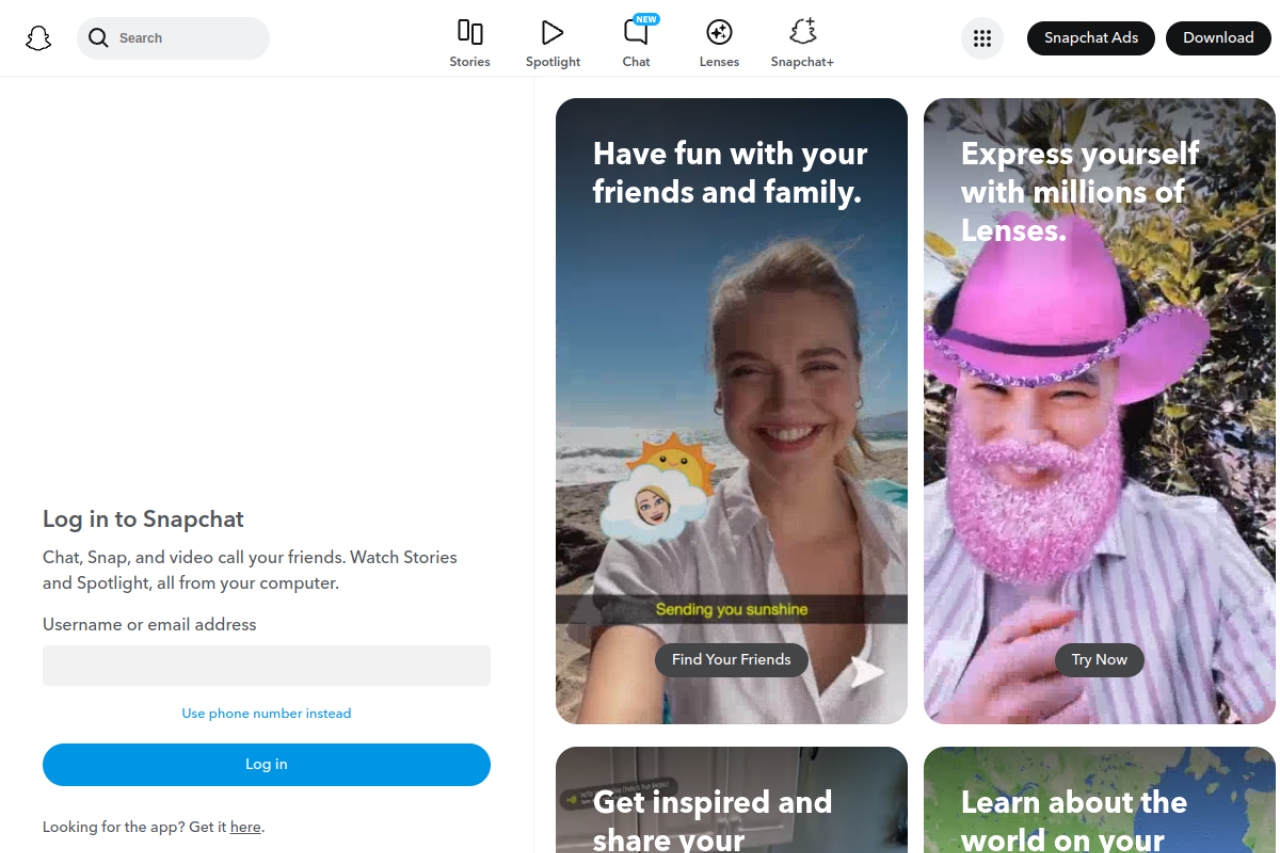Click the Find Your Friends button

pos(731,660)
